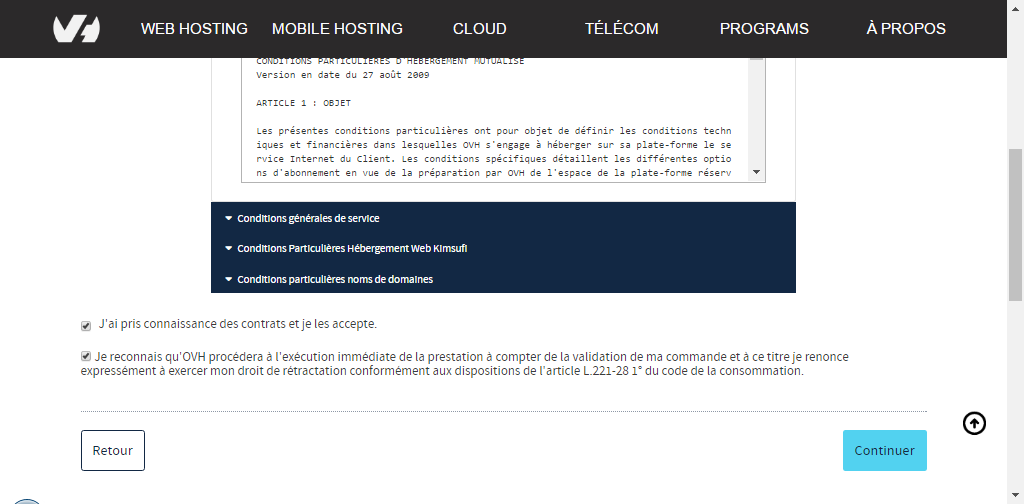Open the MOBILE HOSTING menu

[x=337, y=29]
